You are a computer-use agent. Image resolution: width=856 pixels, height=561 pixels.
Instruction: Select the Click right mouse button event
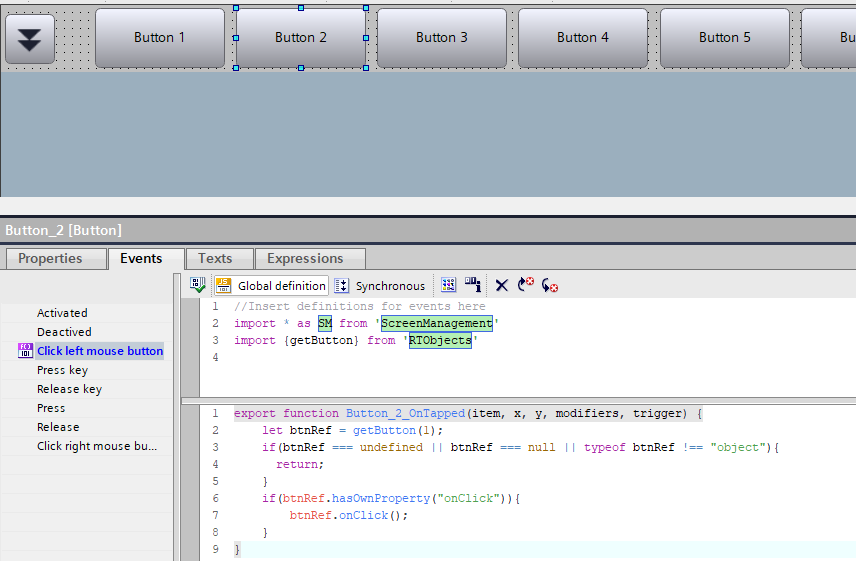click(97, 446)
